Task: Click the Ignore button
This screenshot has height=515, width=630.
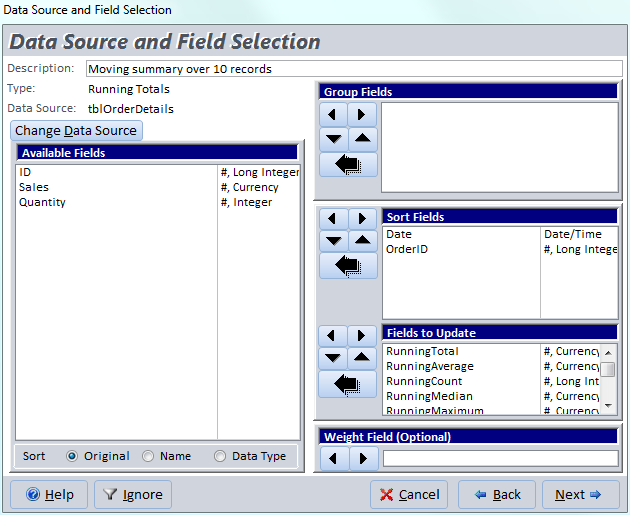Action: 133,495
